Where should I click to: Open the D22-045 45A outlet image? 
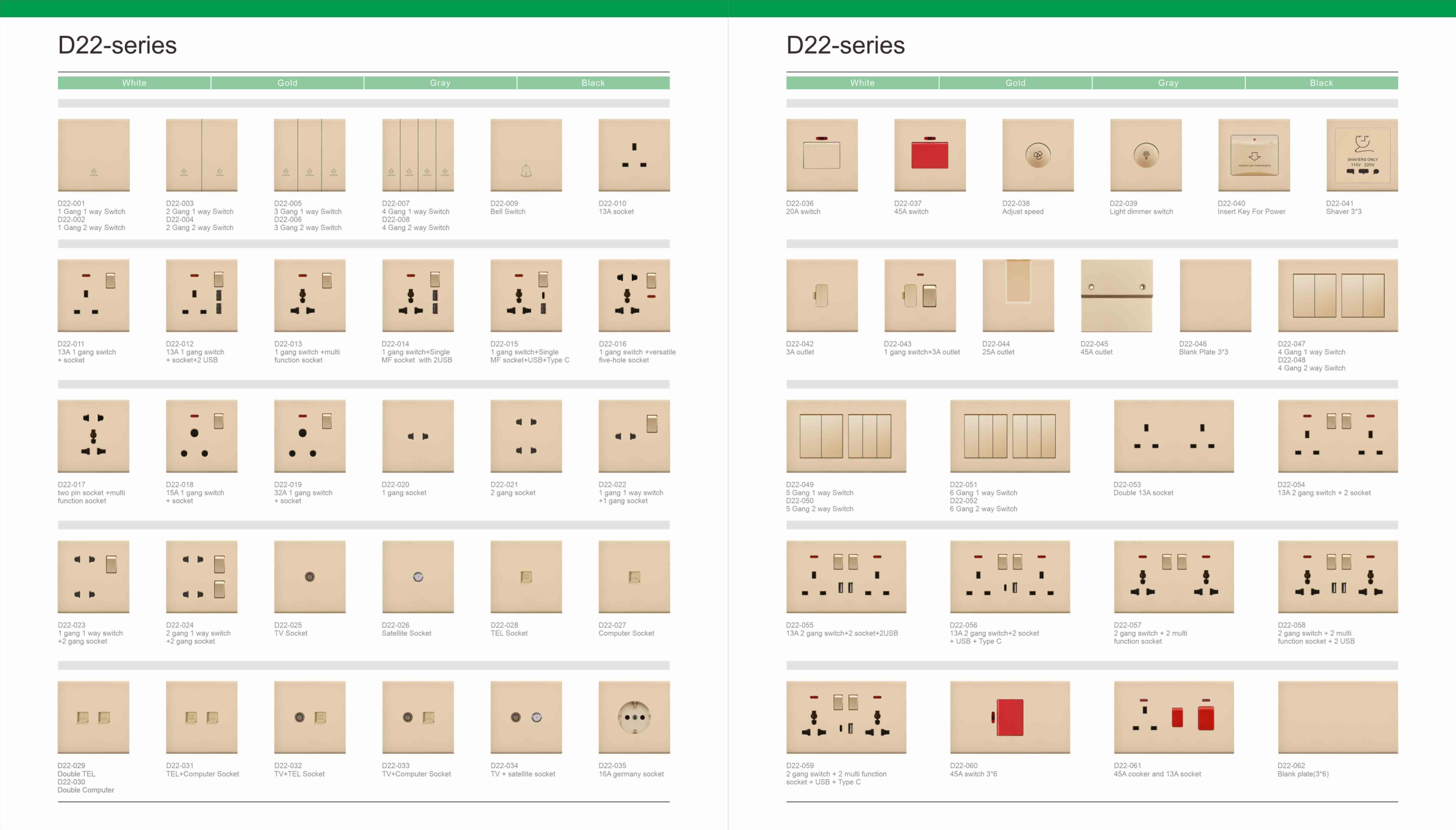click(1117, 295)
